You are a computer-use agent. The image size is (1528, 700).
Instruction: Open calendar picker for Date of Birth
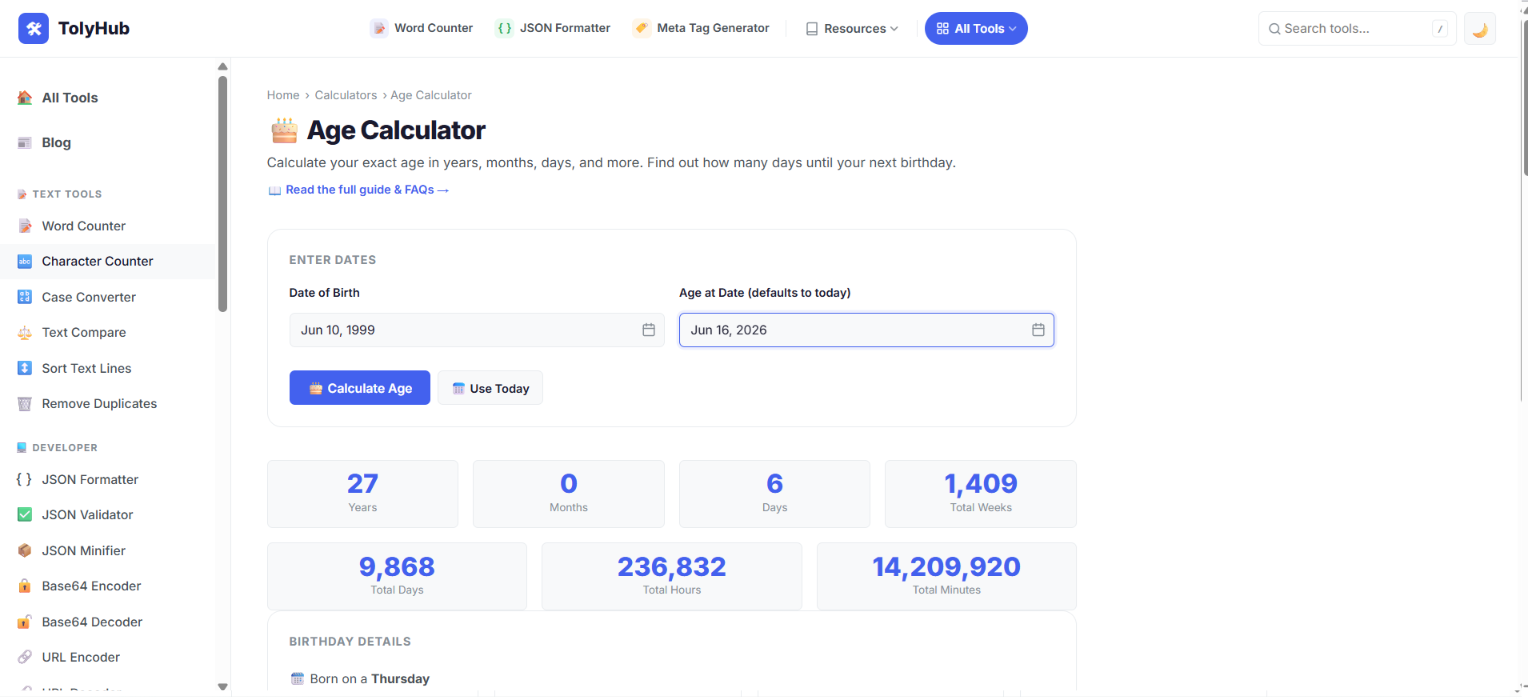(648, 330)
